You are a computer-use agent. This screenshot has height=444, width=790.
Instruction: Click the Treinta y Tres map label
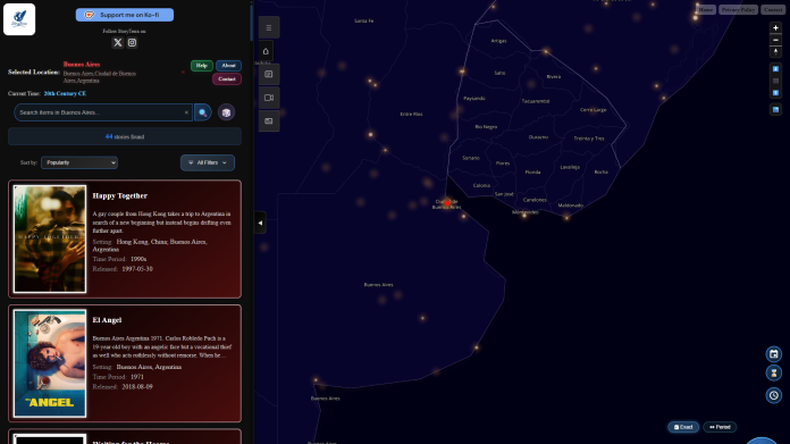click(589, 138)
